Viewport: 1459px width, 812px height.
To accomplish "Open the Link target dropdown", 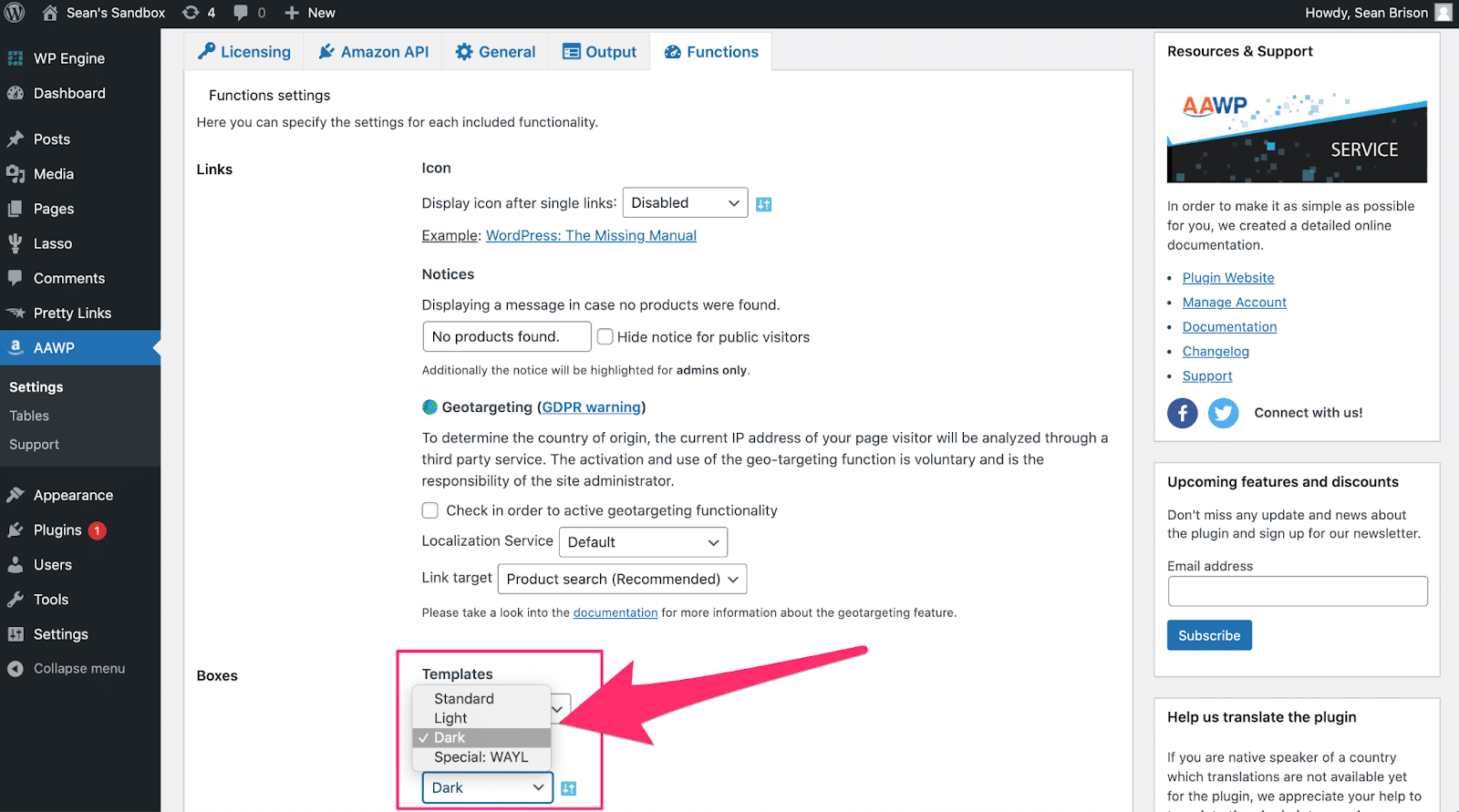I will (623, 579).
